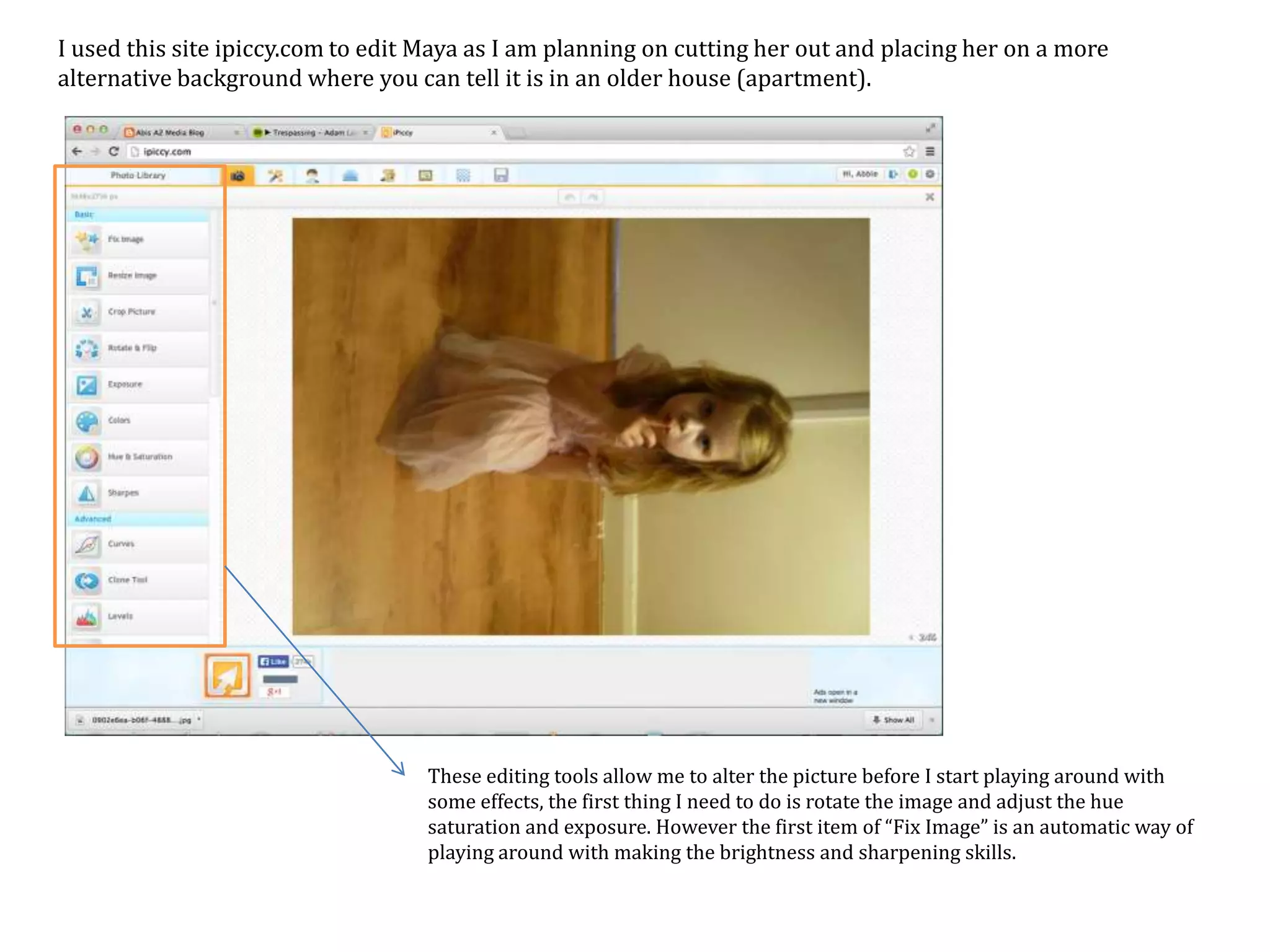The width and height of the screenshot is (1270, 952).
Task: Click the save floppy disk icon
Action: [x=501, y=175]
